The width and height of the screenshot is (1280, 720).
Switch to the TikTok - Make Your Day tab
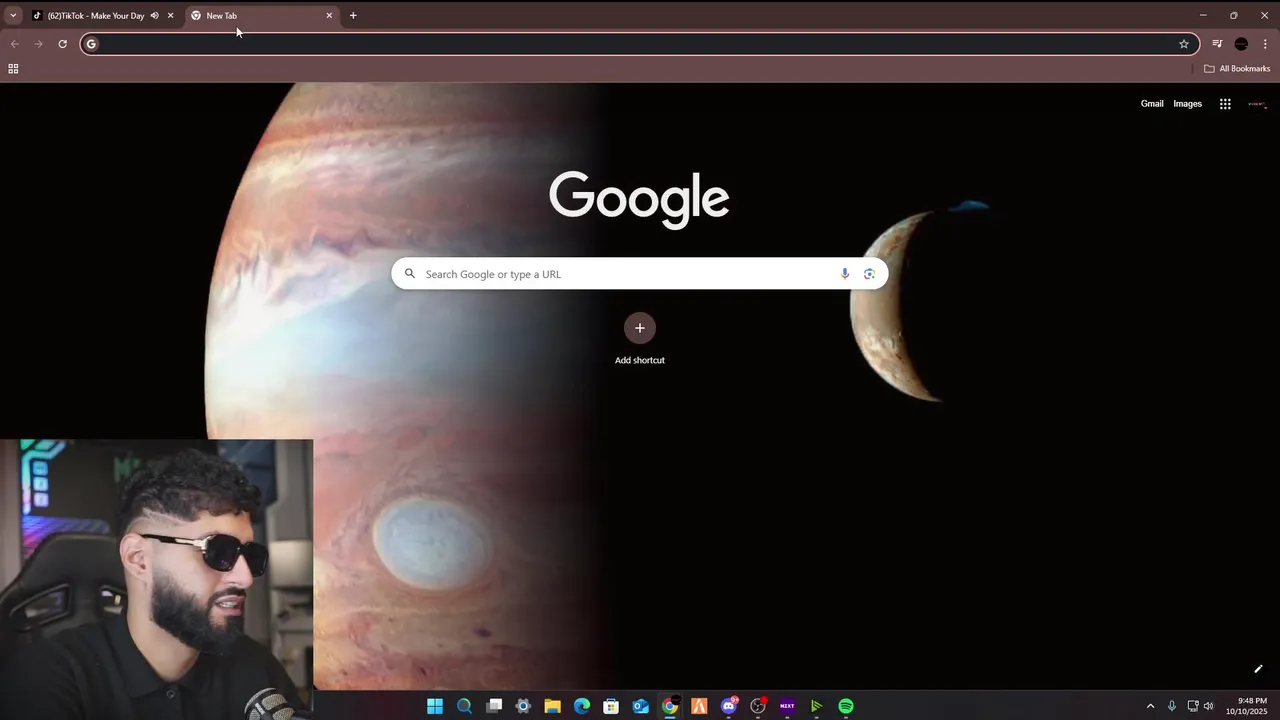[96, 16]
